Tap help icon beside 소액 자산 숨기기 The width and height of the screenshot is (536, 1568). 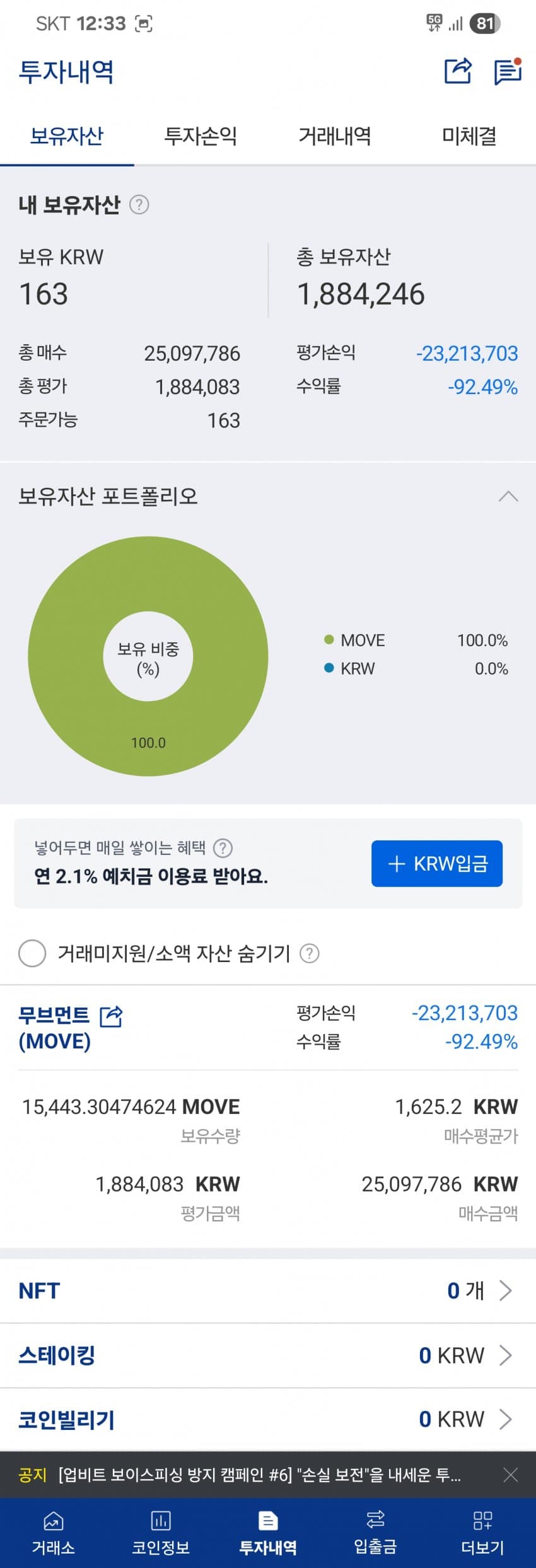(x=309, y=953)
